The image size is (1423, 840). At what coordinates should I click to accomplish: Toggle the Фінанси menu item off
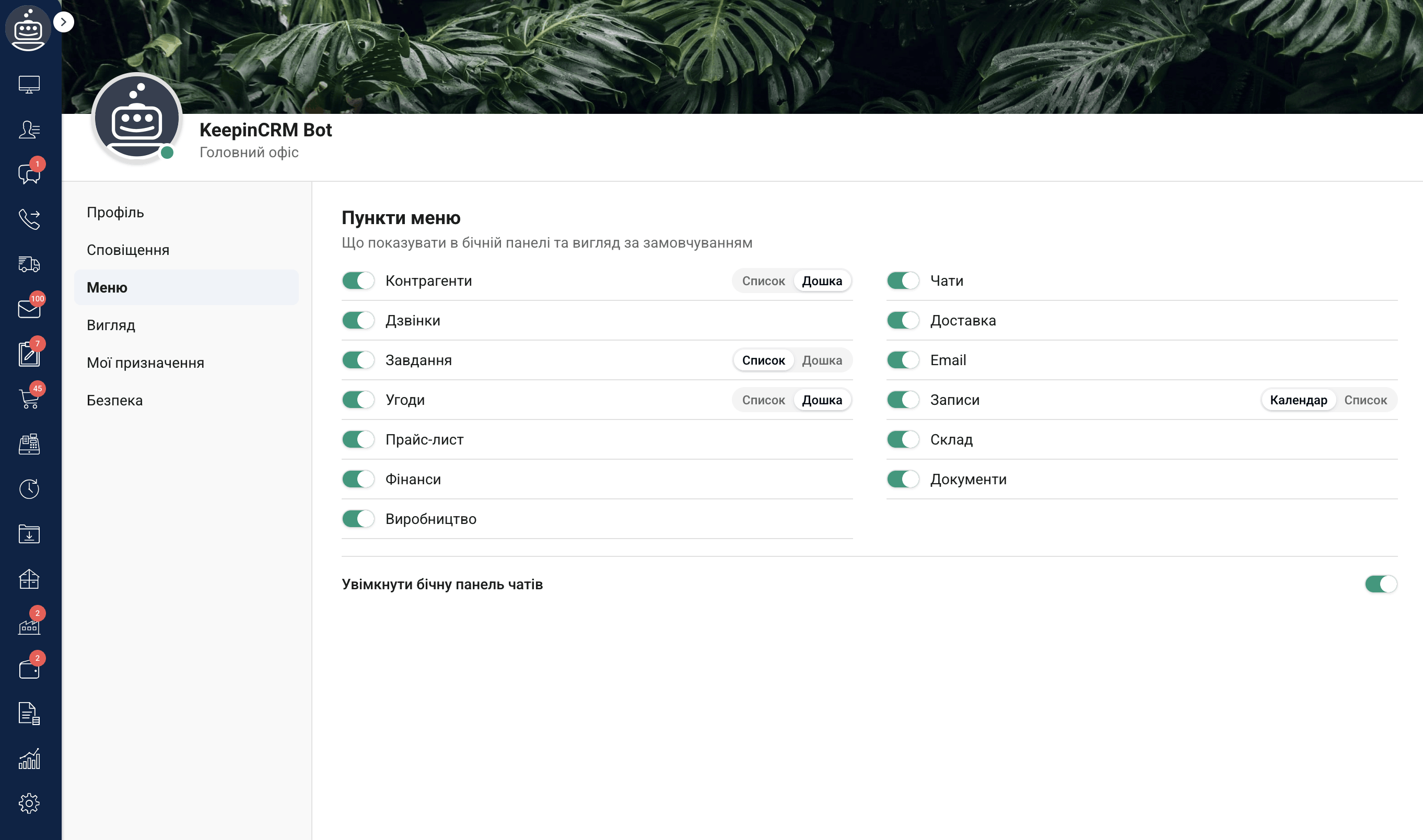358,480
